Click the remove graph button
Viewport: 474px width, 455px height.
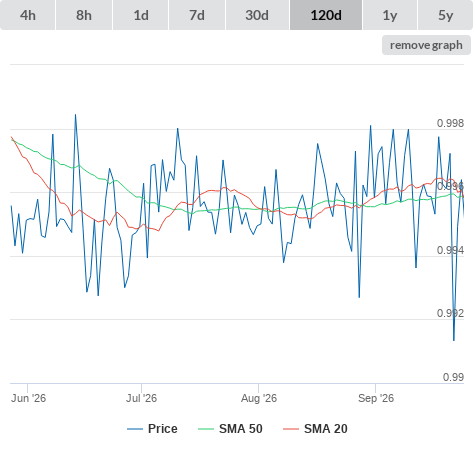[x=426, y=45]
